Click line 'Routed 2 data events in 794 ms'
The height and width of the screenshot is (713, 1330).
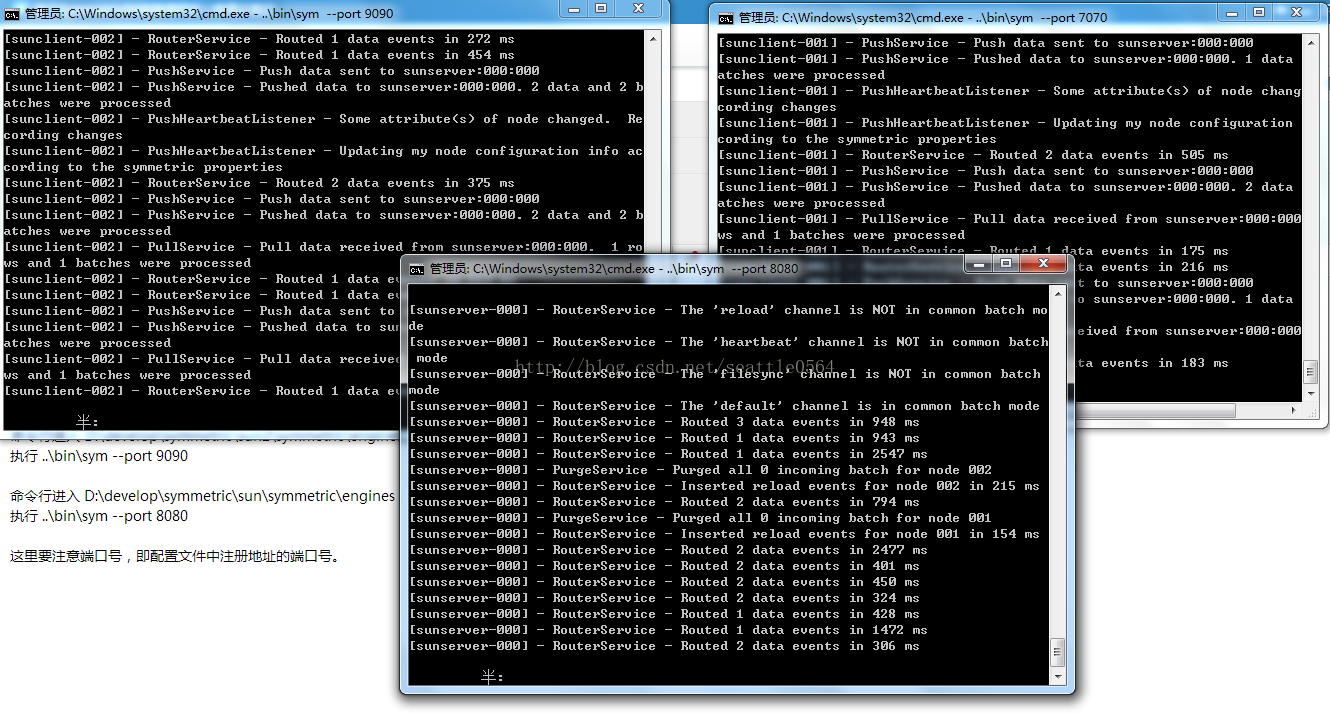[x=664, y=502]
